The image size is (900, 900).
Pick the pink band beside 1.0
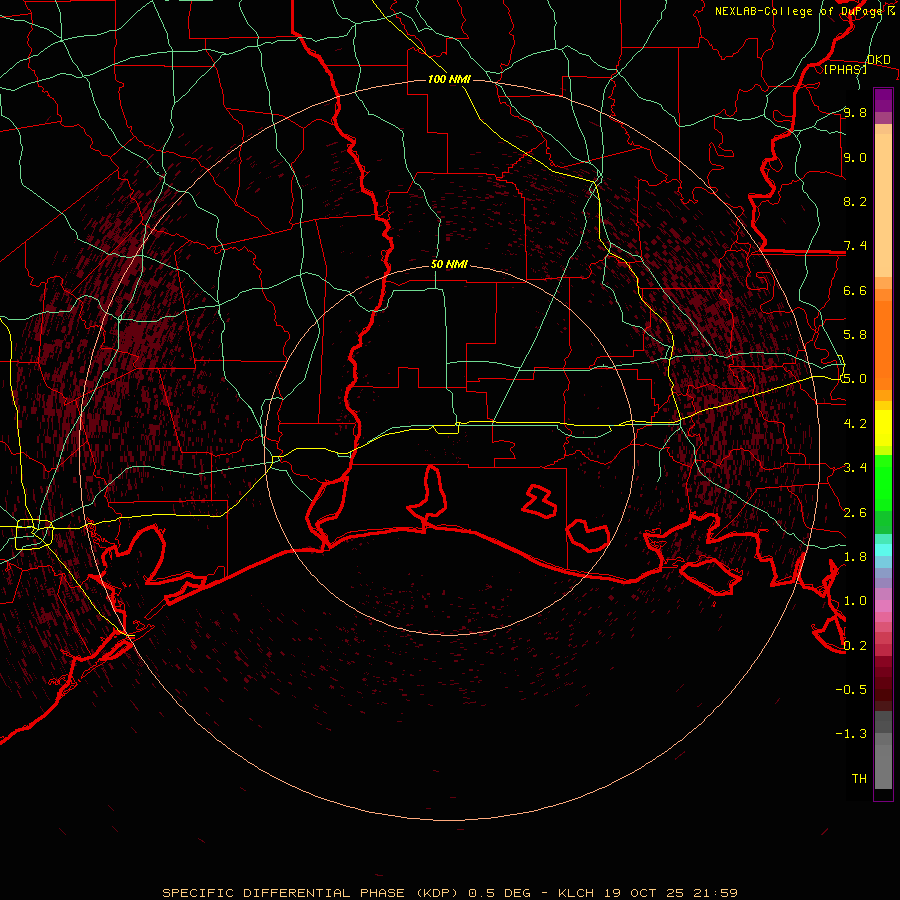(883, 606)
